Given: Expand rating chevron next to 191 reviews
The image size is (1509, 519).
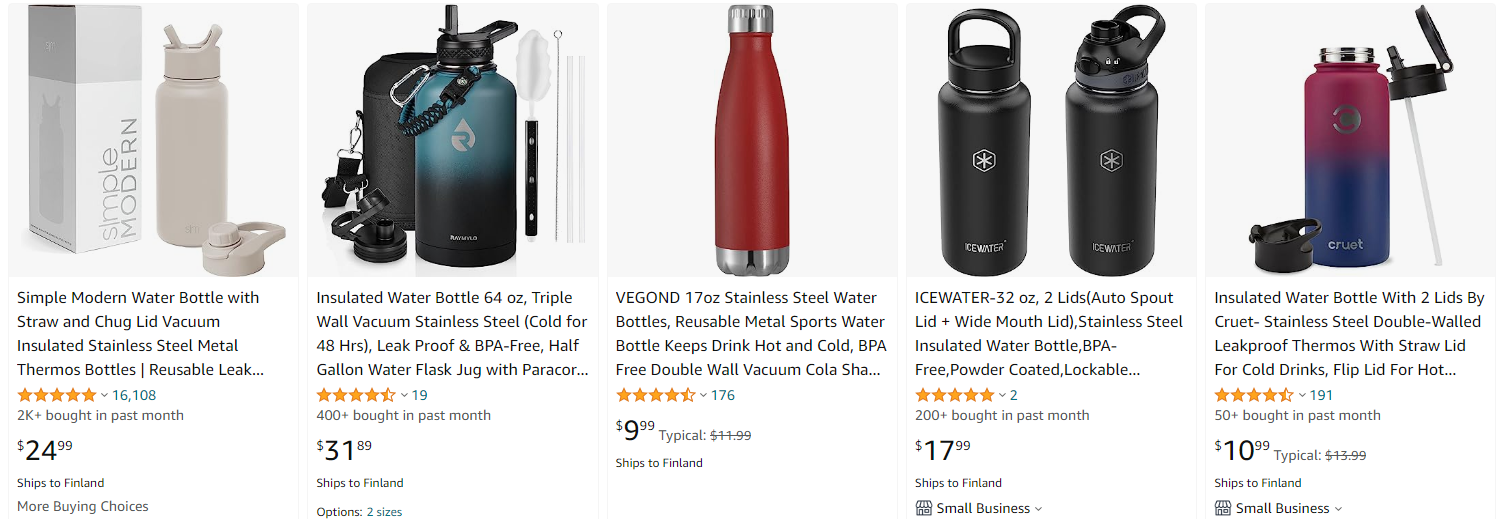Looking at the screenshot, I should [1302, 395].
